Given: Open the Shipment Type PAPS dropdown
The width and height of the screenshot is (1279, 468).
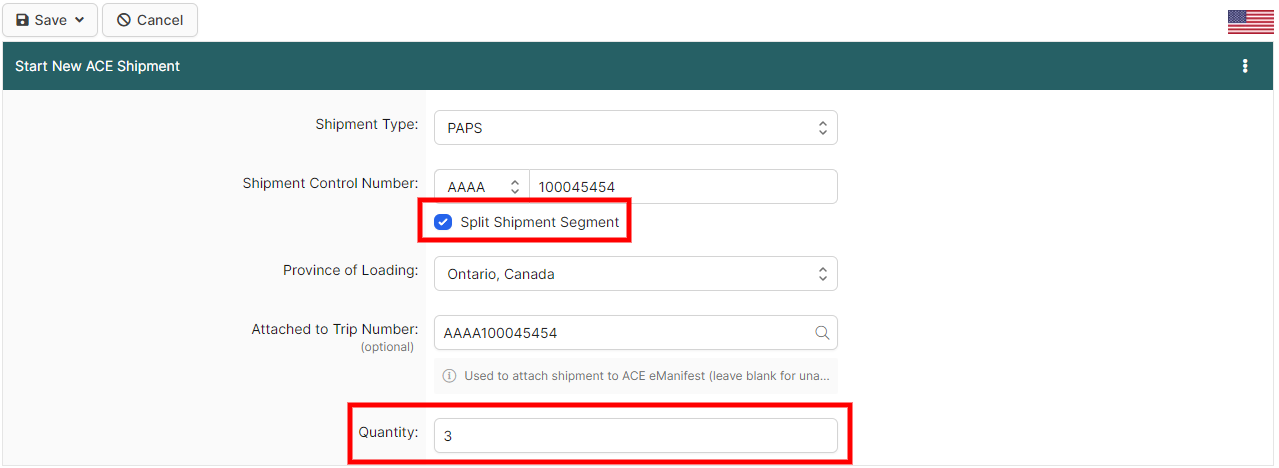Looking at the screenshot, I should coord(620,128).
